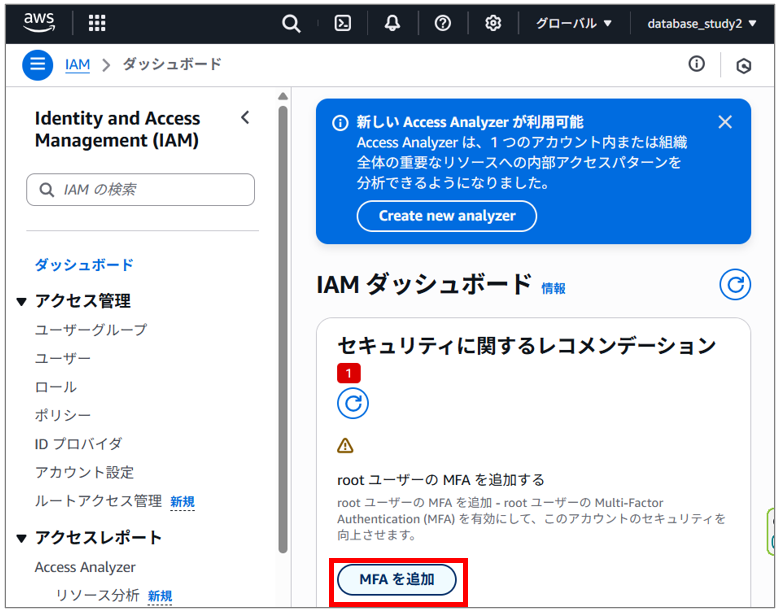Open ユーザー in sidebar
This screenshot has height=611, width=777.
pos(63,358)
